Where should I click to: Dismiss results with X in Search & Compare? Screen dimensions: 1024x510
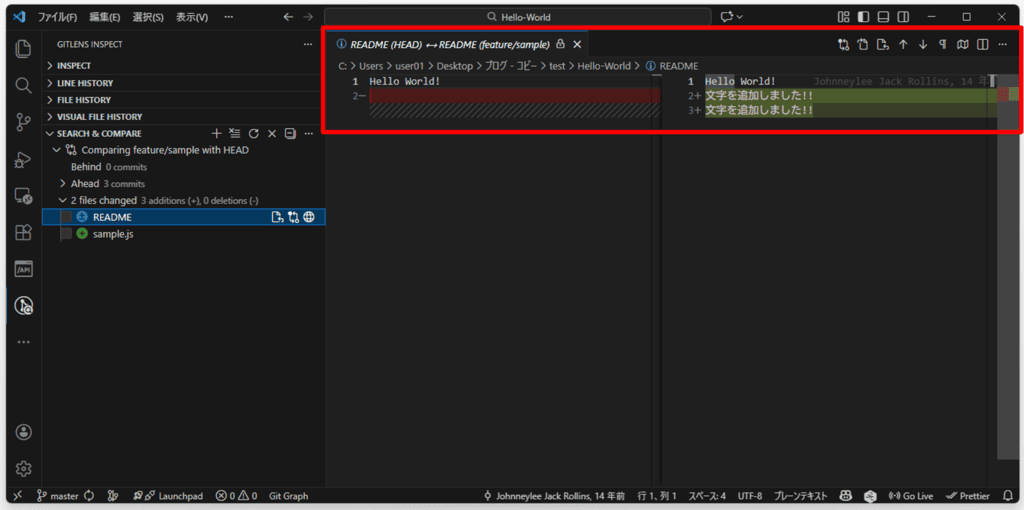(x=272, y=133)
